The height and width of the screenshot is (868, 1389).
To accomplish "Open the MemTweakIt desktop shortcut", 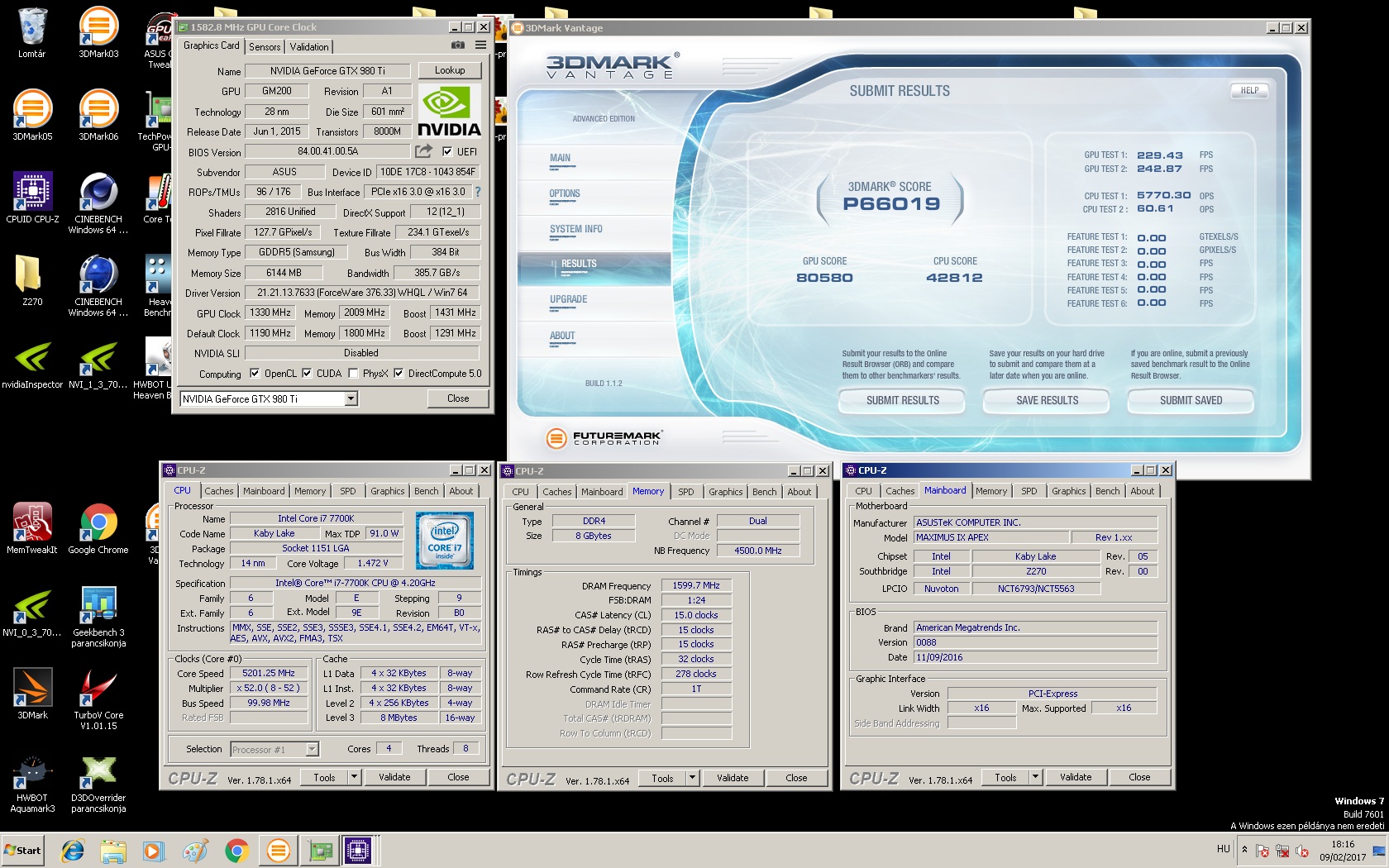I will click(x=32, y=529).
